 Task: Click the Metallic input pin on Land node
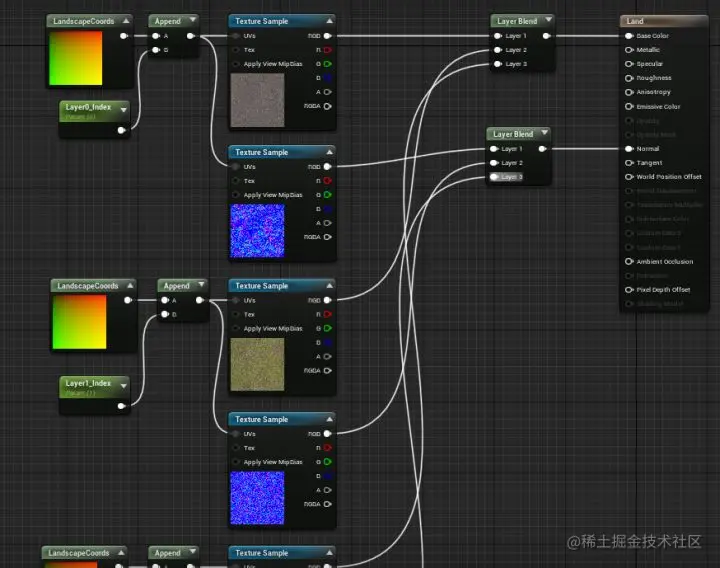pos(629,50)
